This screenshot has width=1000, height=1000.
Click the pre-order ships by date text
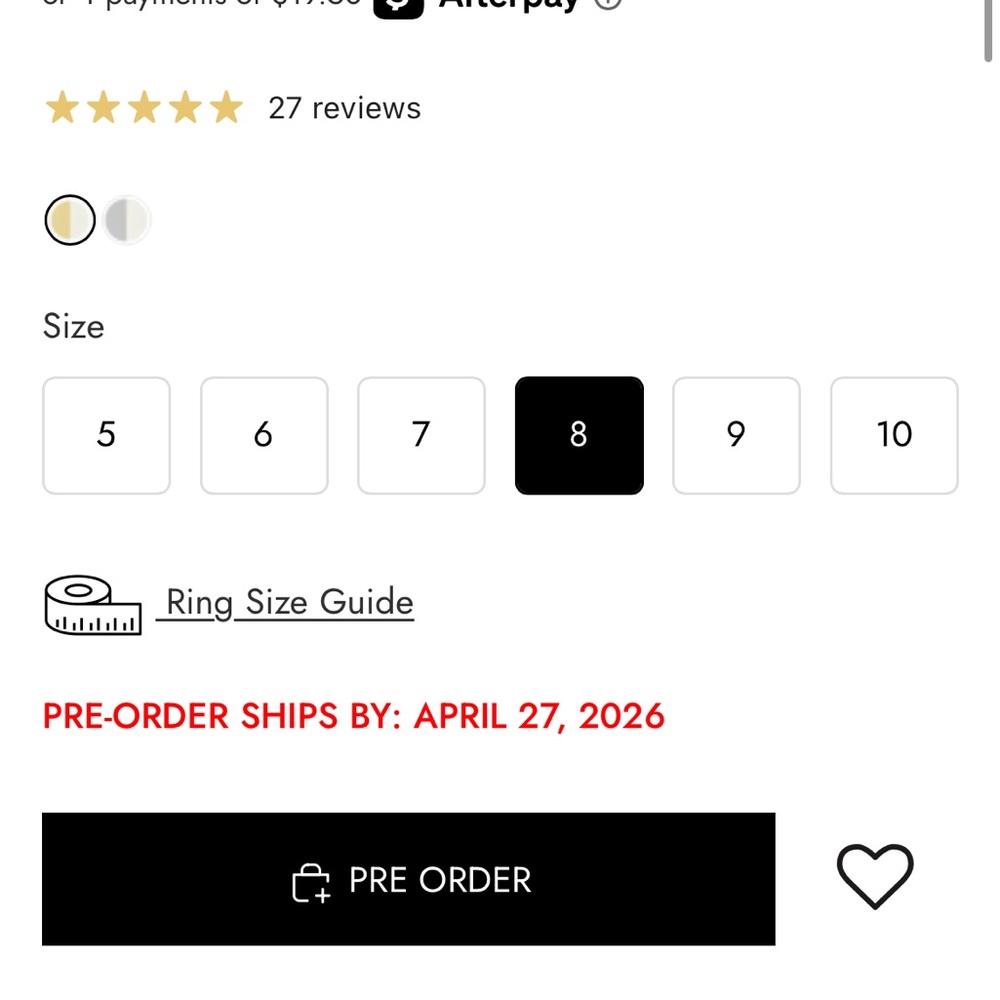point(353,716)
